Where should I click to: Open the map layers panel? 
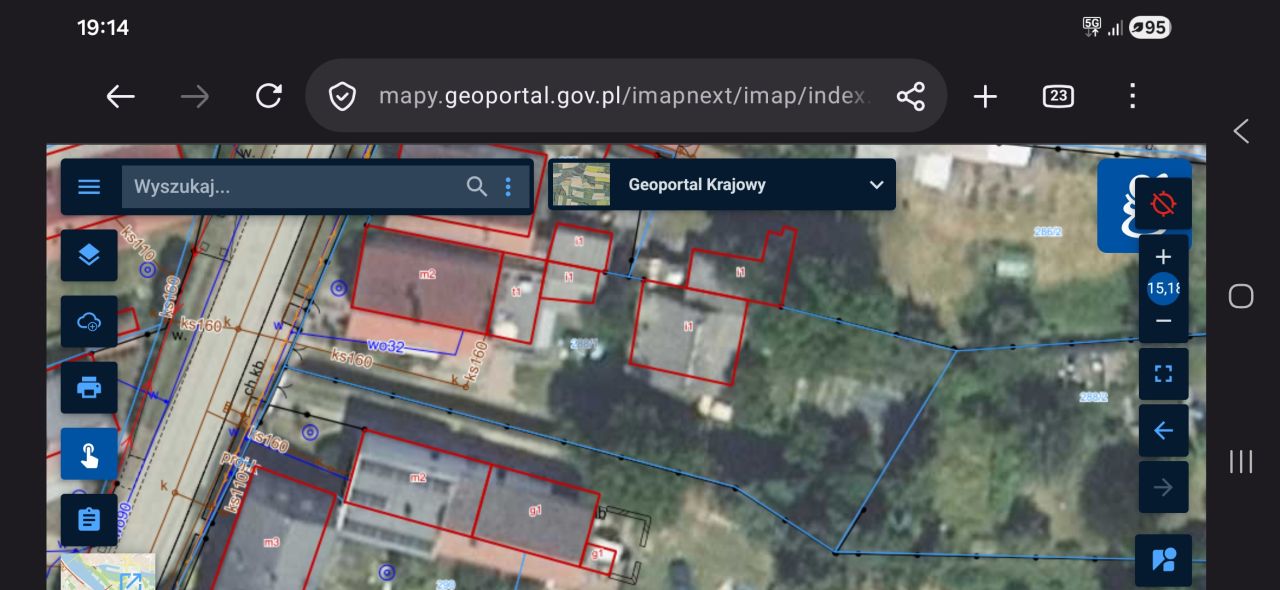point(89,255)
